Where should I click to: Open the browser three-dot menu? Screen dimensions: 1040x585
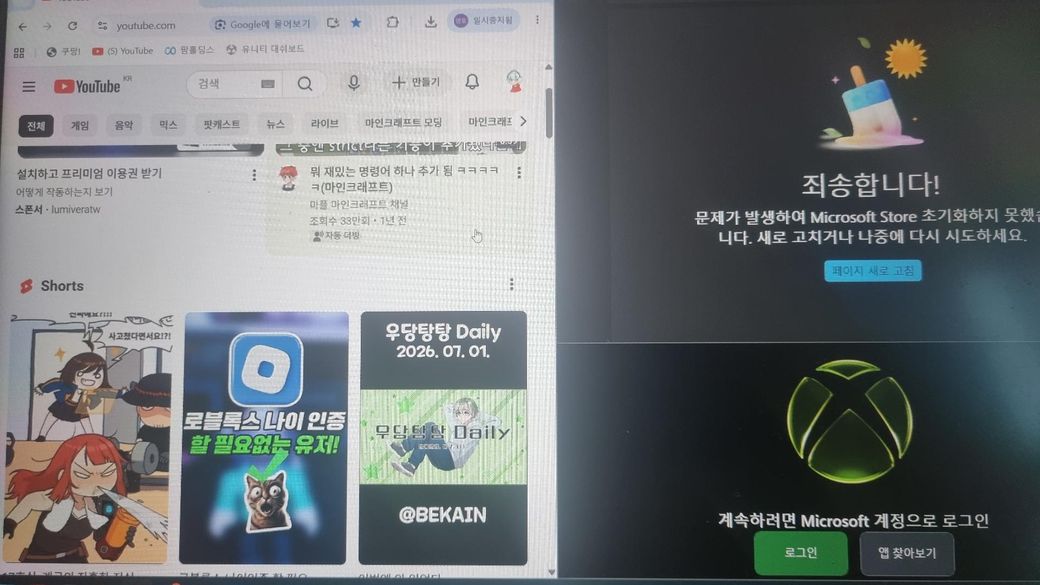[x=537, y=20]
